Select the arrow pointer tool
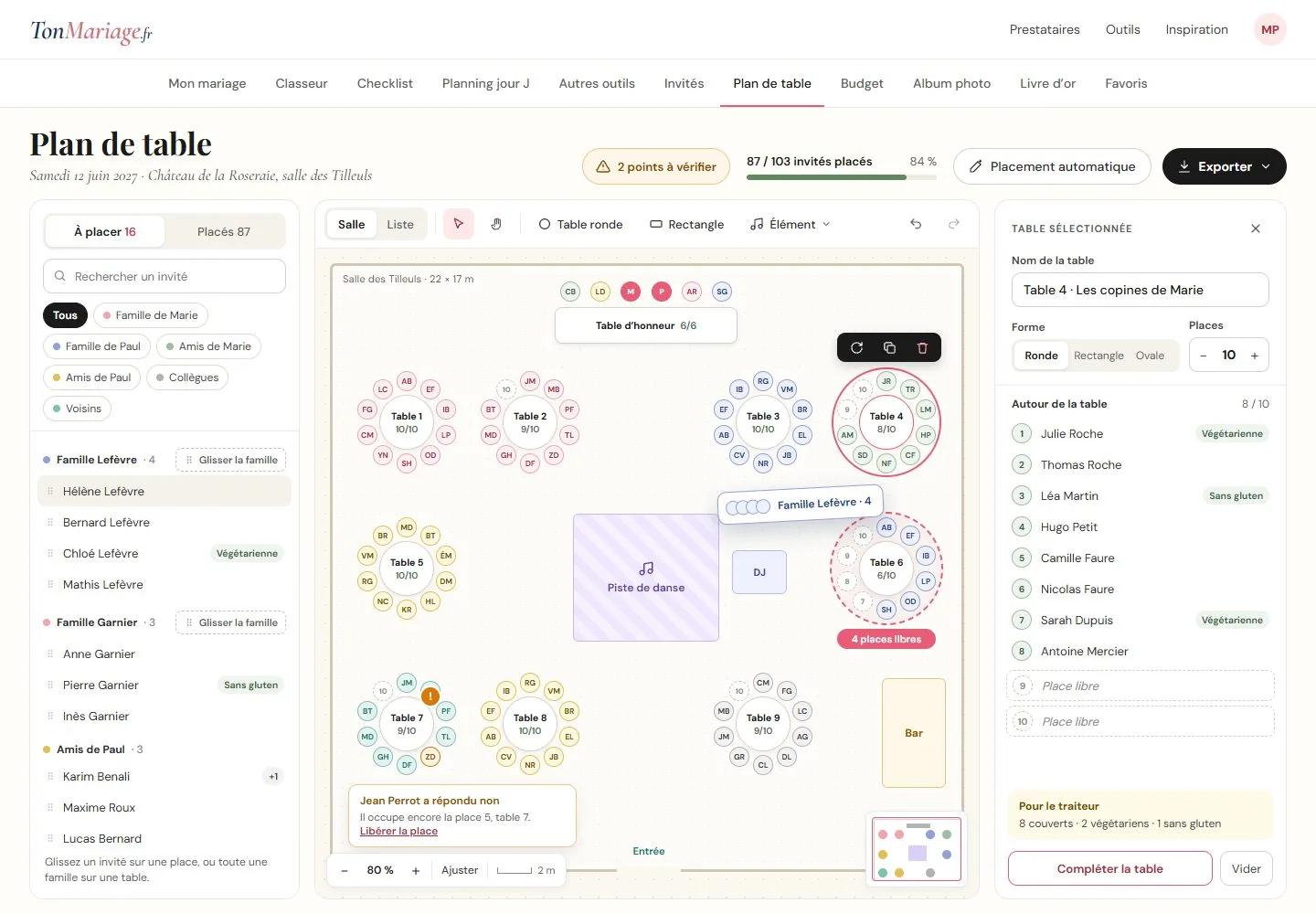The height and width of the screenshot is (914, 1316). tap(459, 224)
